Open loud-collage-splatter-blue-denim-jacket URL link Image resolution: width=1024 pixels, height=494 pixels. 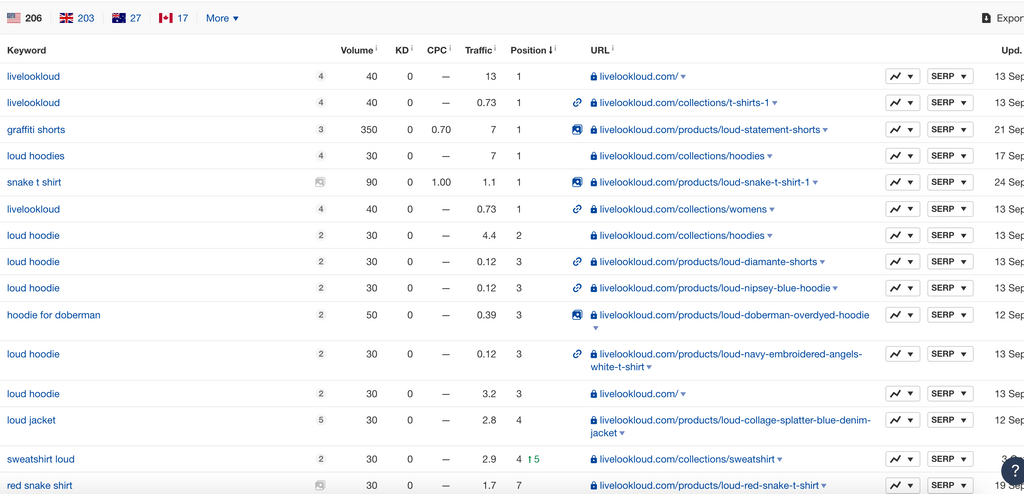(x=731, y=427)
